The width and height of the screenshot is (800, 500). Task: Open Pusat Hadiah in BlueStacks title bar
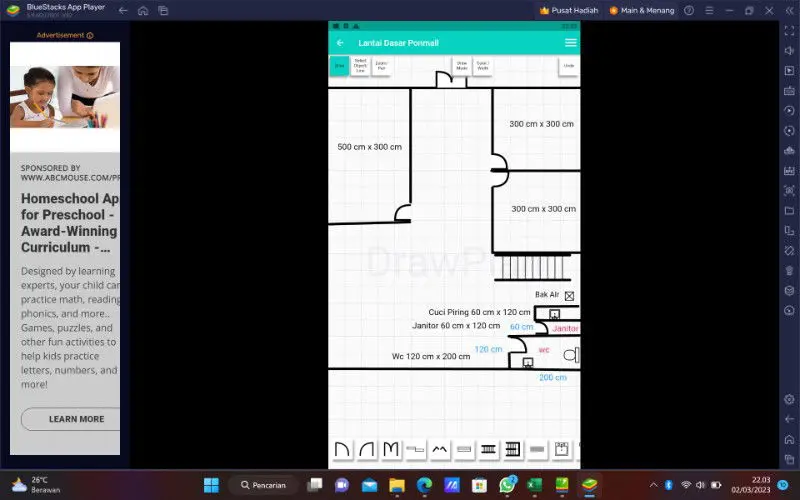point(568,10)
